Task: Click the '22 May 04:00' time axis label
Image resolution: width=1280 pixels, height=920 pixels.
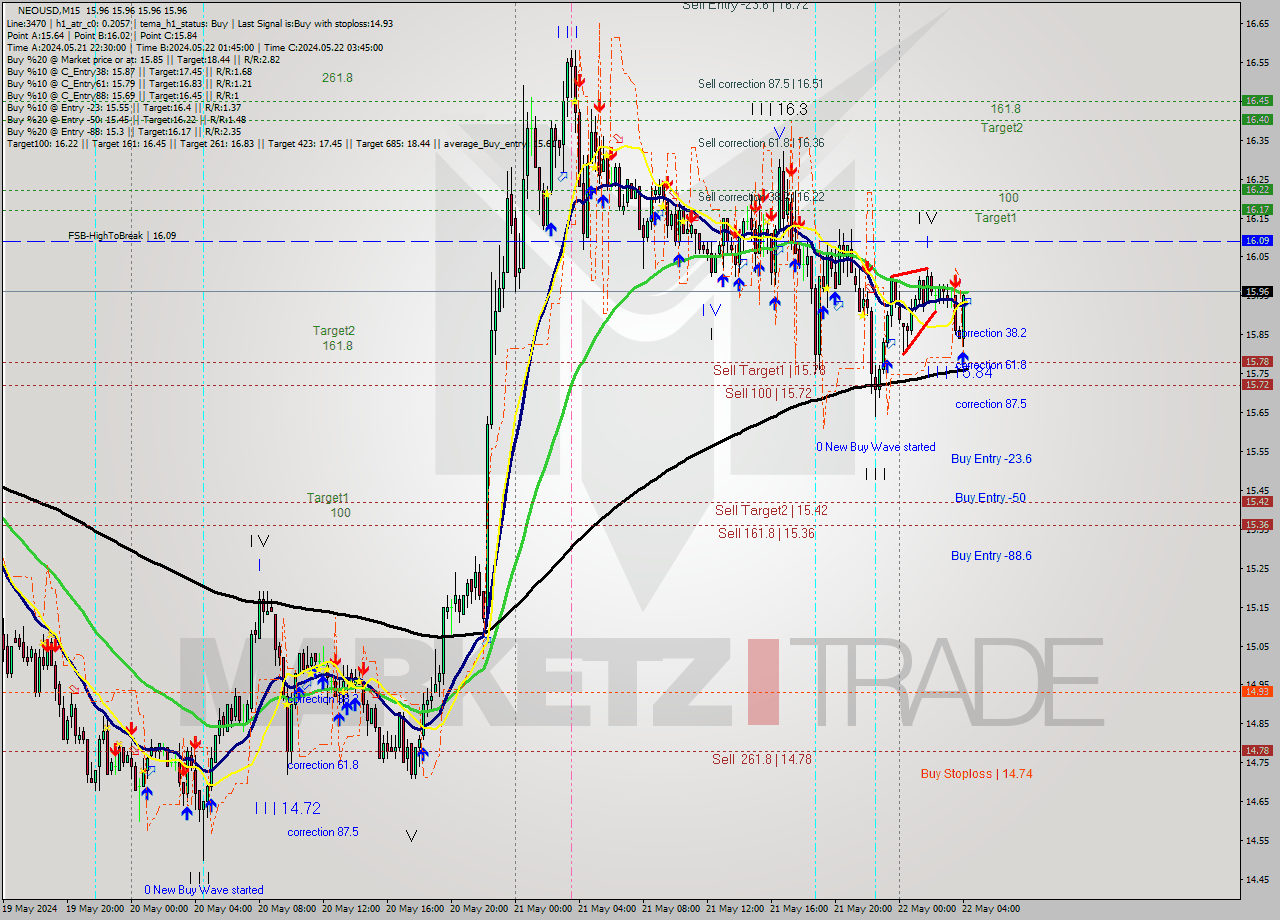Action: pyautogui.click(x=991, y=909)
